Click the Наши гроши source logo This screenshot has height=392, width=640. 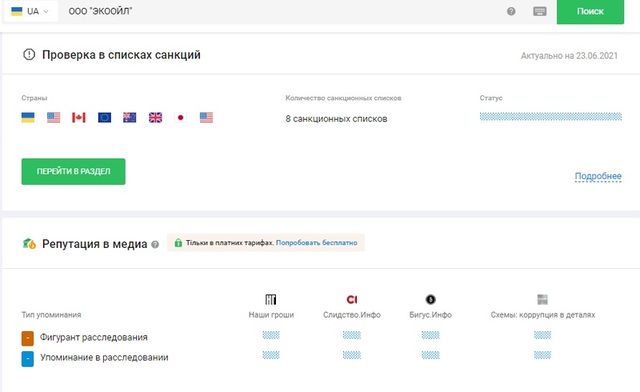pyautogui.click(x=271, y=299)
